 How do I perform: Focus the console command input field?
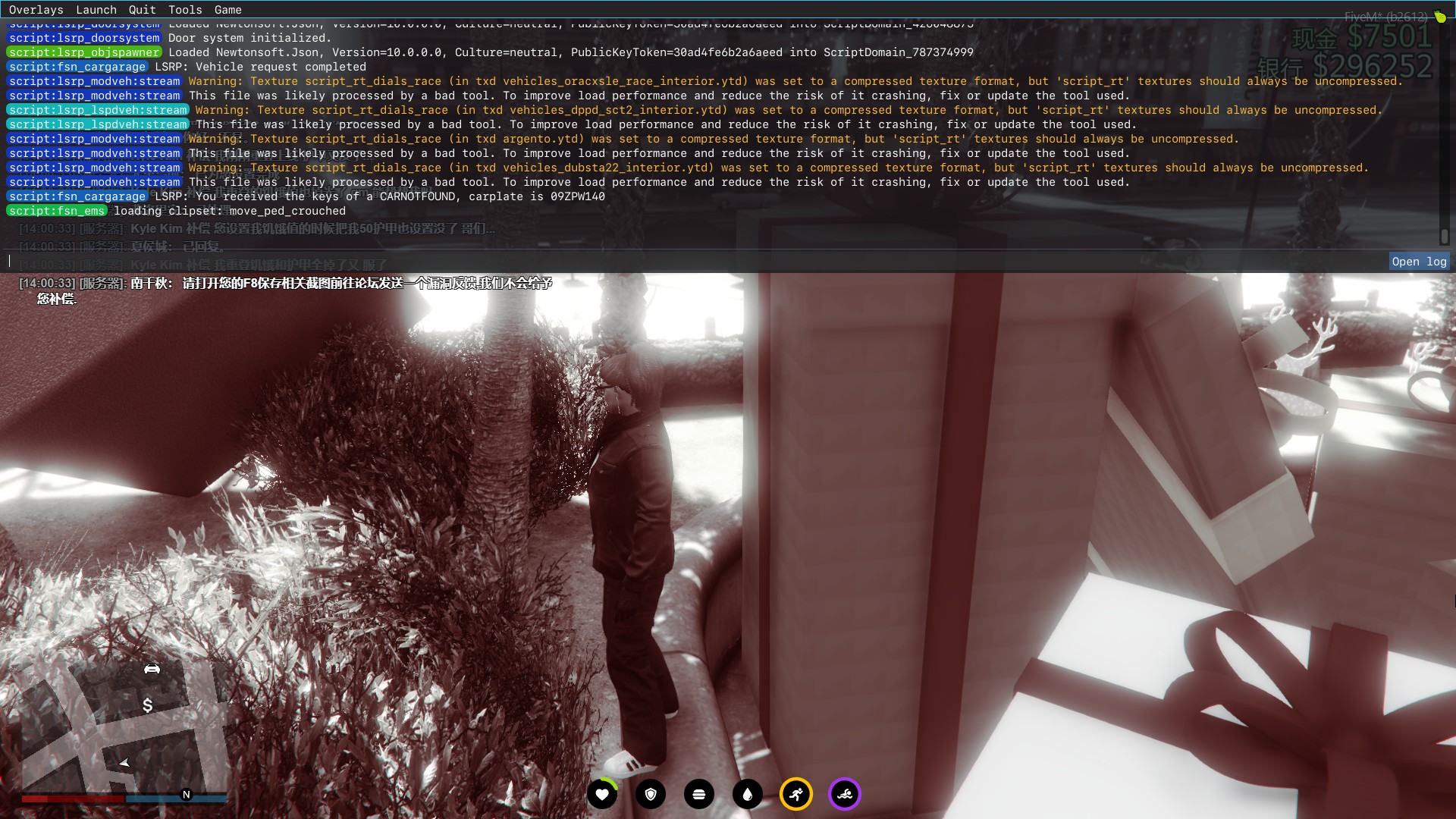pos(694,262)
